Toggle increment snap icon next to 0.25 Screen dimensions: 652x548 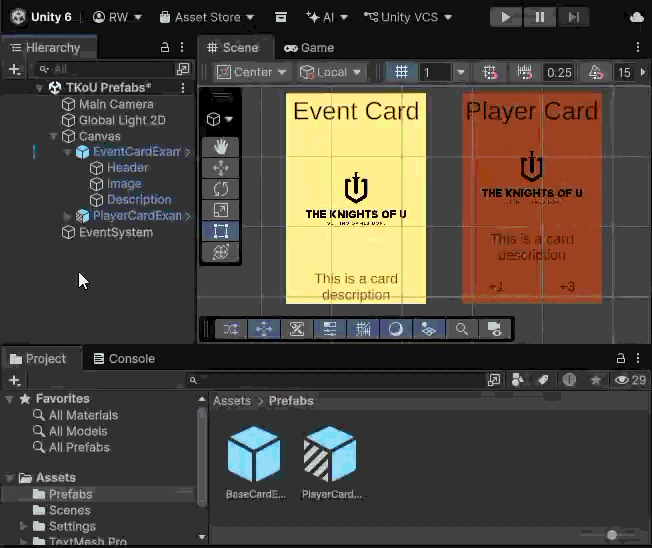(524, 72)
